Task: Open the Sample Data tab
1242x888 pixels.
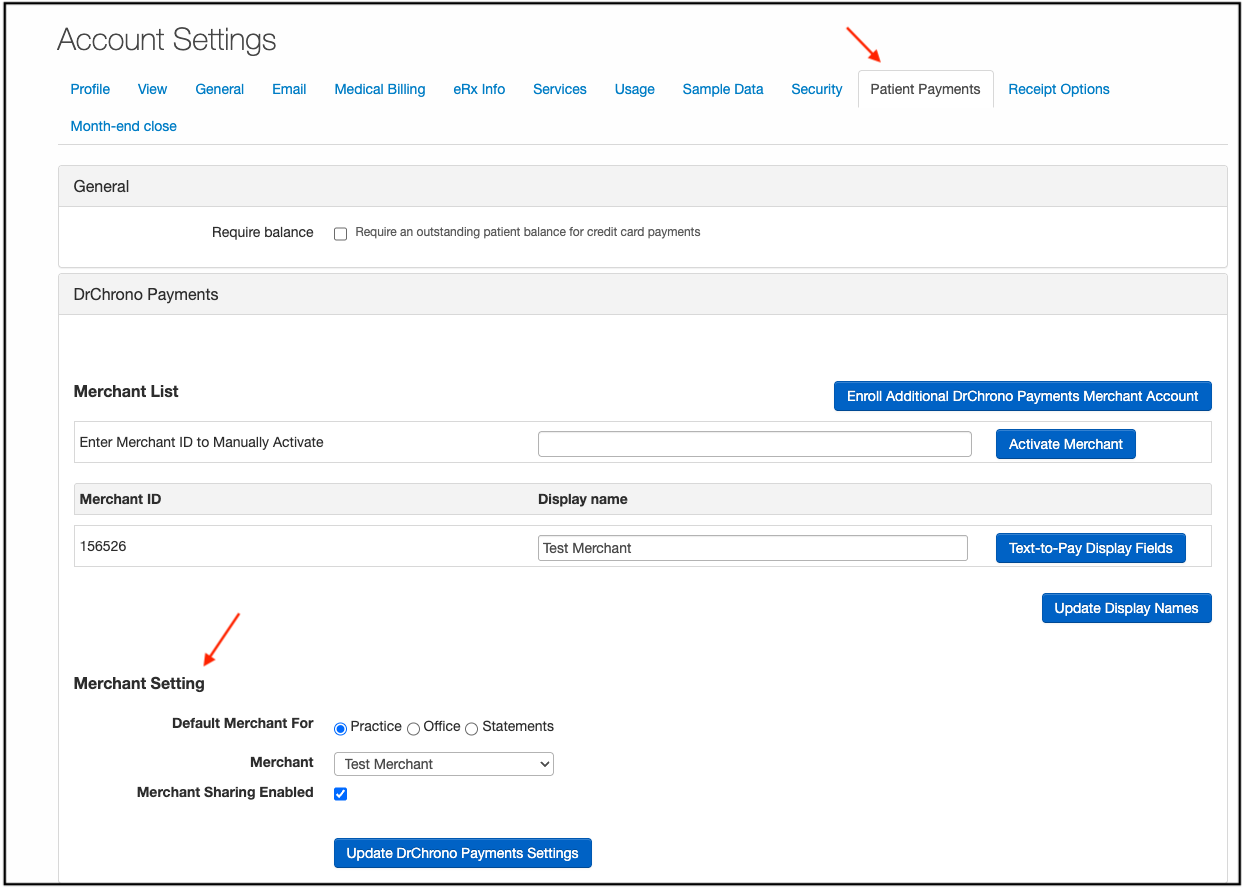Action: (x=723, y=89)
